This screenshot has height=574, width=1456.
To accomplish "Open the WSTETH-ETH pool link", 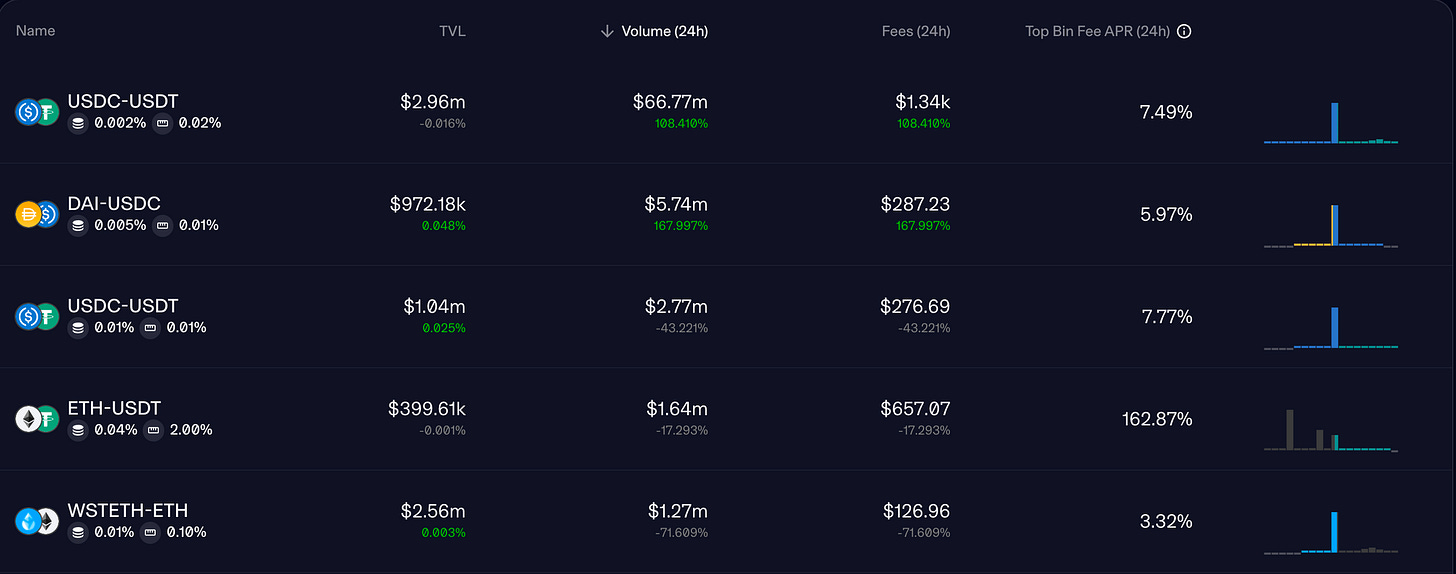I will [x=127, y=510].
